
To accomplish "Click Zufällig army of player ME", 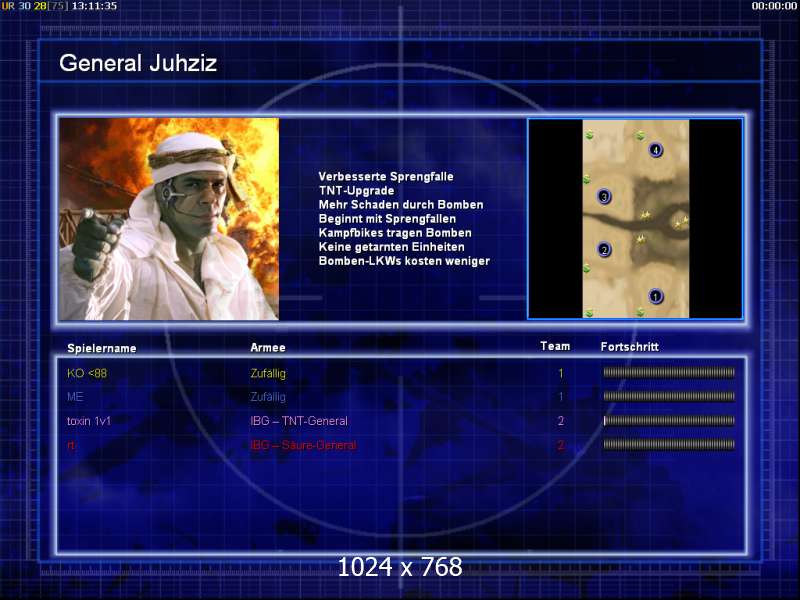I will click(x=268, y=397).
